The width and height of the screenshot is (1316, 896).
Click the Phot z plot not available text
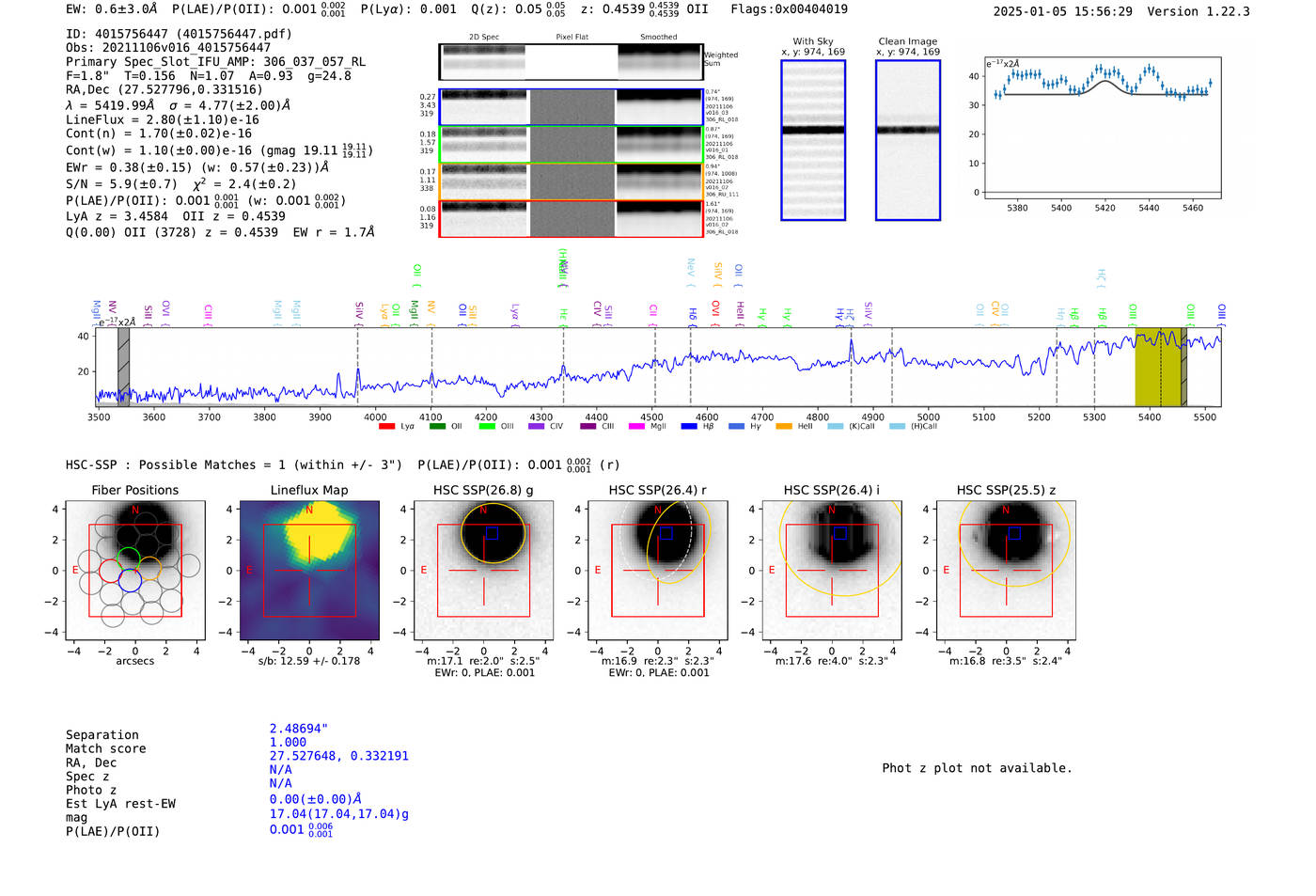977,768
